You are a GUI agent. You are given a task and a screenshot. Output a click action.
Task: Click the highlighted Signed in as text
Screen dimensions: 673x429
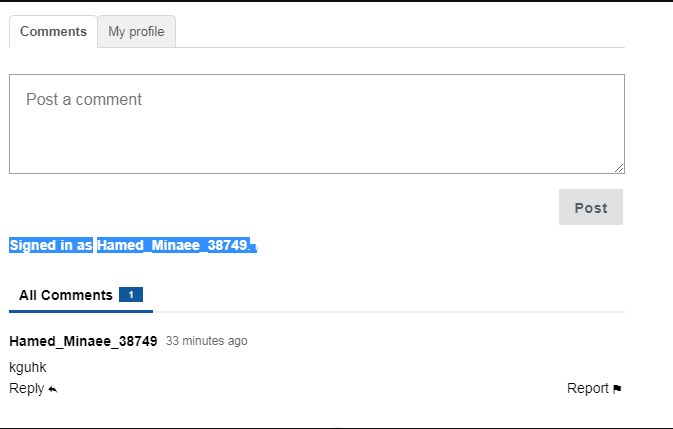coord(51,245)
